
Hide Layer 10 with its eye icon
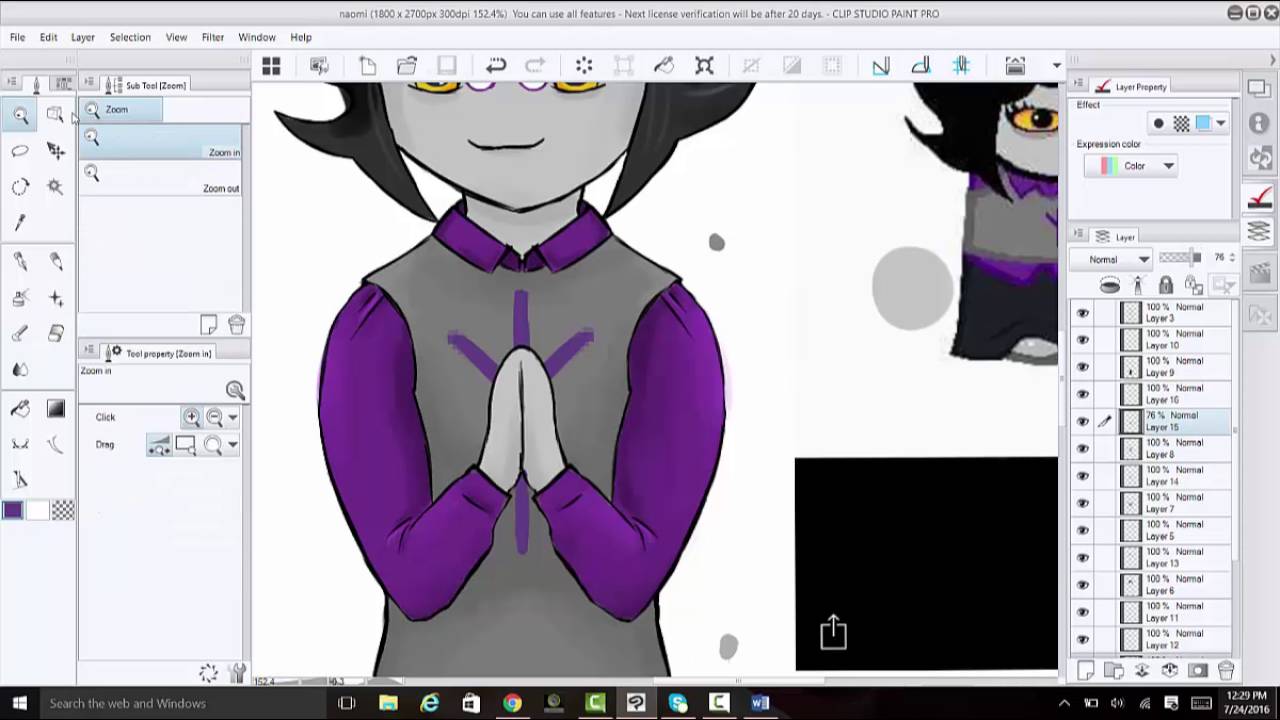(x=1083, y=340)
